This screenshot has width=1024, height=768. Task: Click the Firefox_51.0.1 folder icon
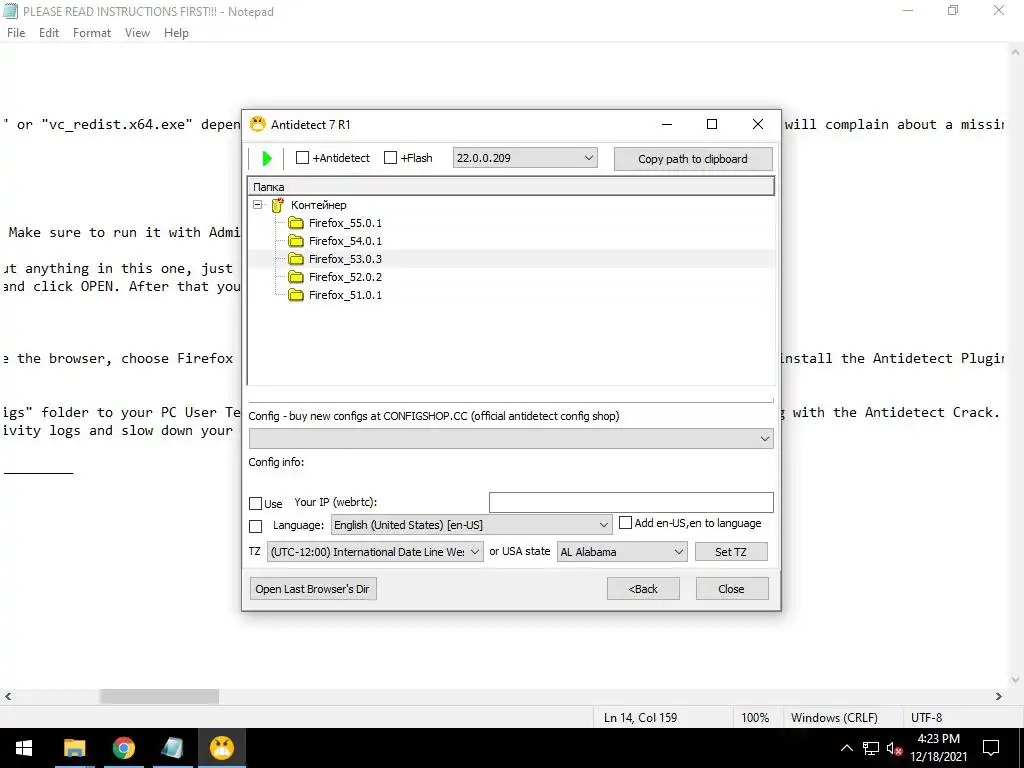(x=296, y=295)
